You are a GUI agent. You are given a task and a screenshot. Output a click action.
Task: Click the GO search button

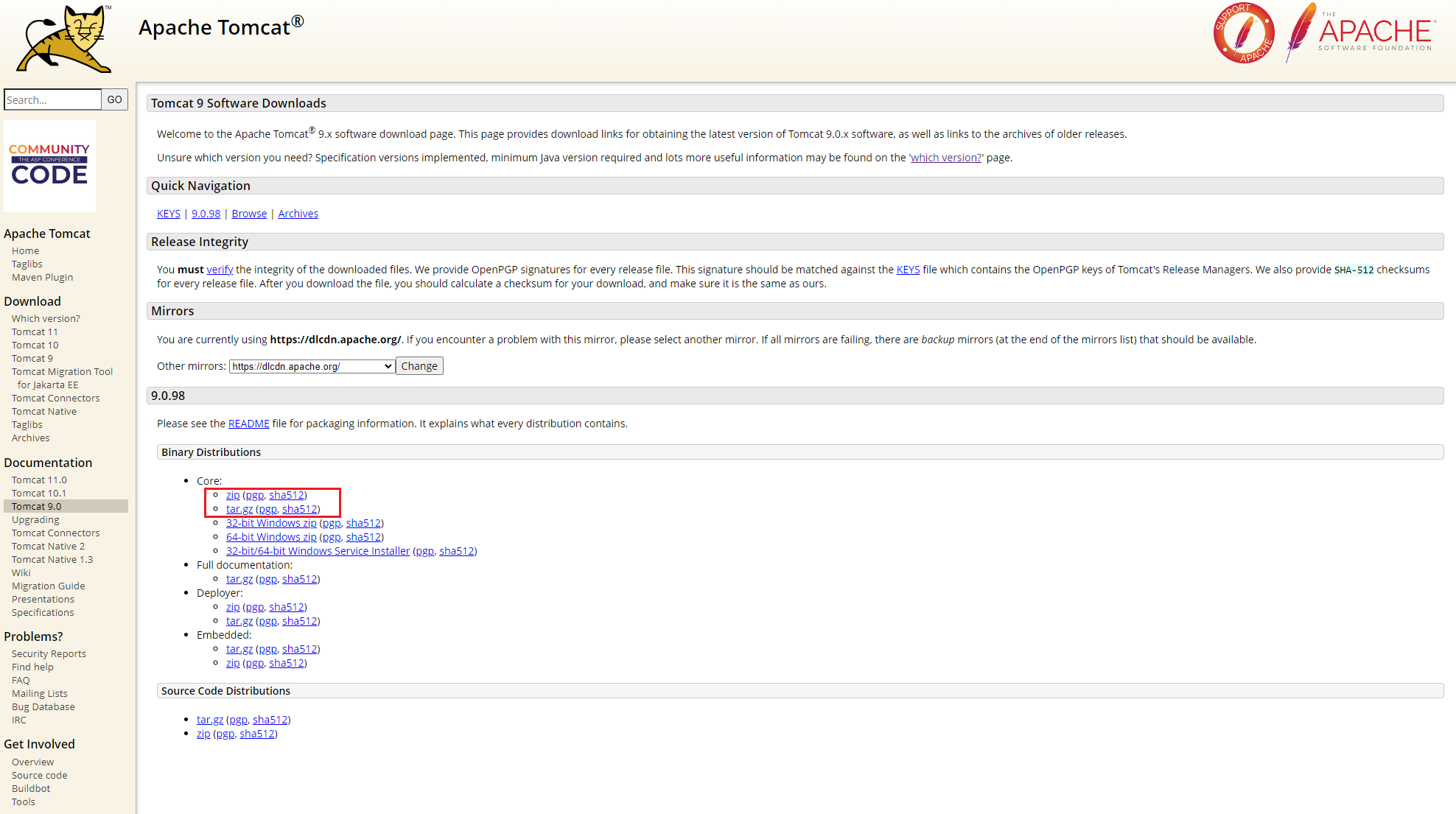(x=114, y=99)
